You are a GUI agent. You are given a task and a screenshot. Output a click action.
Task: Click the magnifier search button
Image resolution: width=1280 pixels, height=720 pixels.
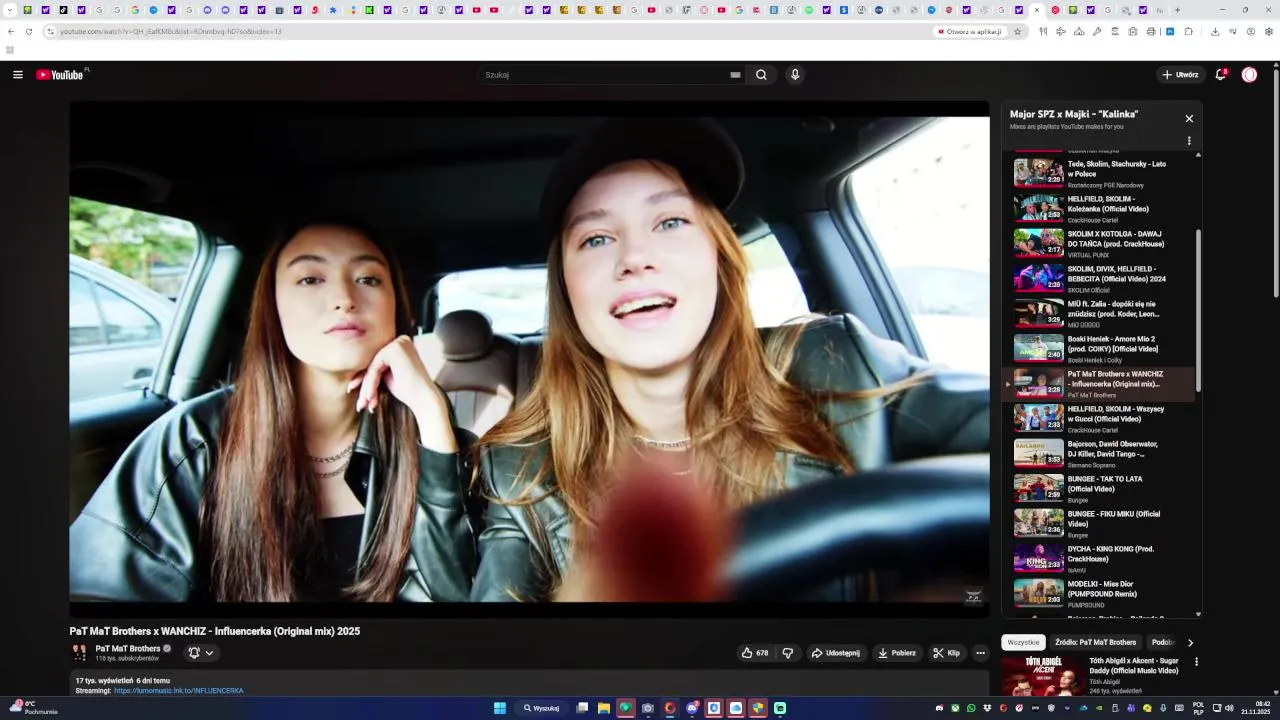tap(761, 75)
